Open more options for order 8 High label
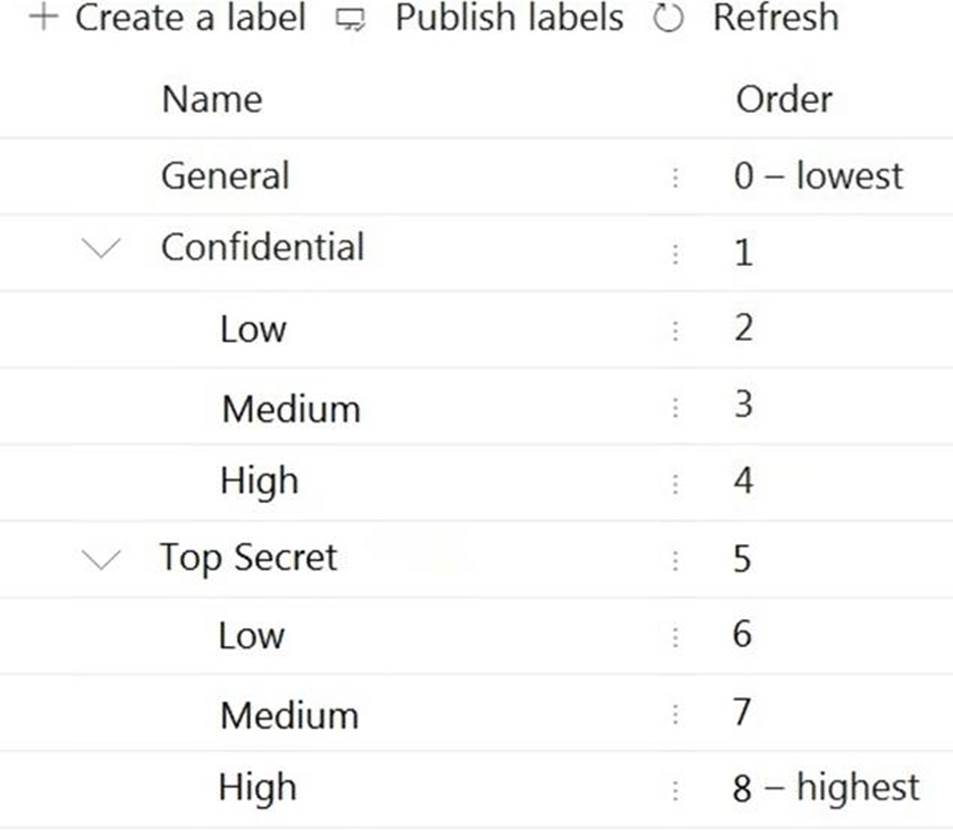 [675, 790]
